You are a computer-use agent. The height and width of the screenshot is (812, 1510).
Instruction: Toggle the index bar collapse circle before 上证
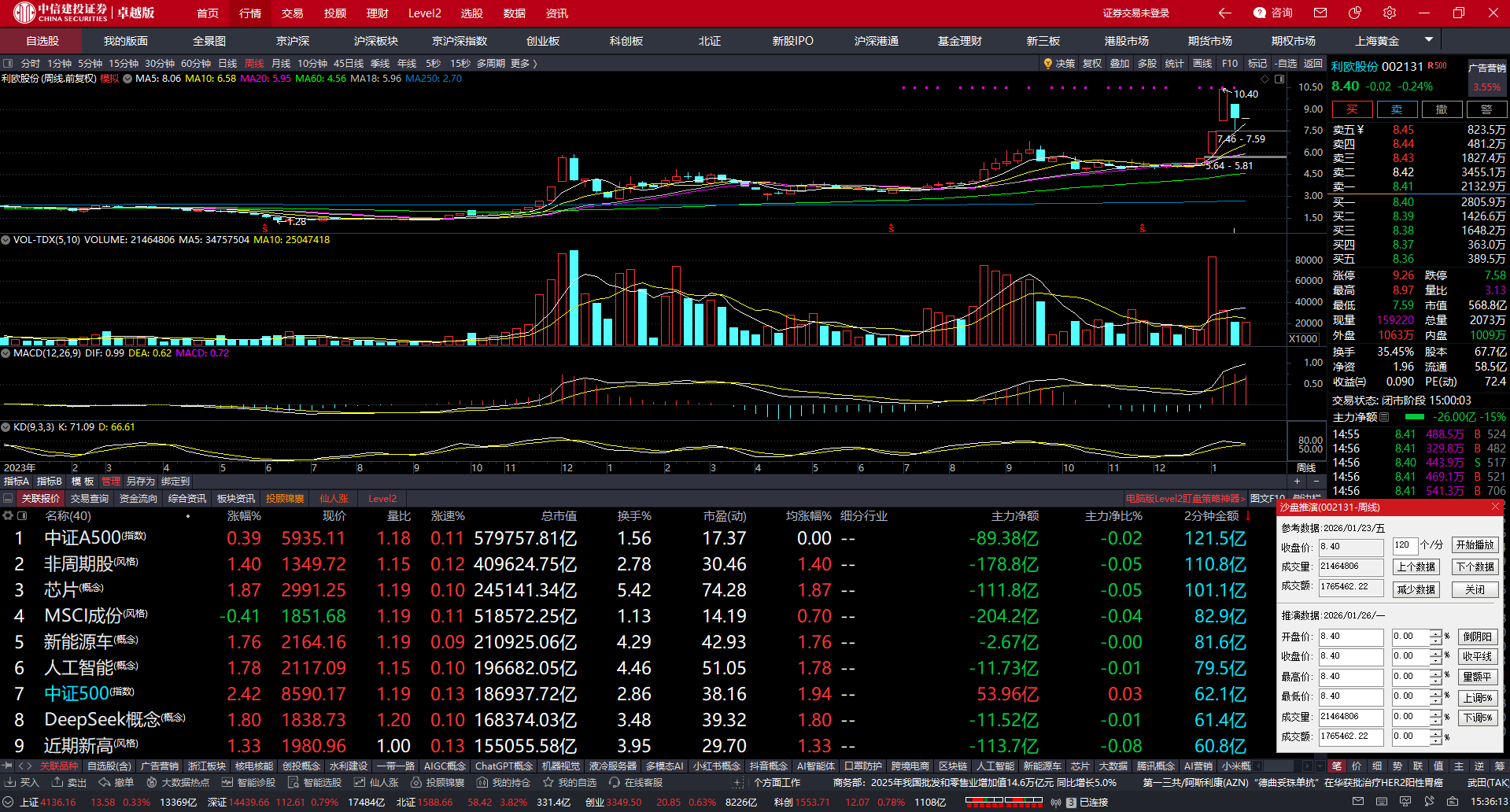pyautogui.click(x=9, y=803)
